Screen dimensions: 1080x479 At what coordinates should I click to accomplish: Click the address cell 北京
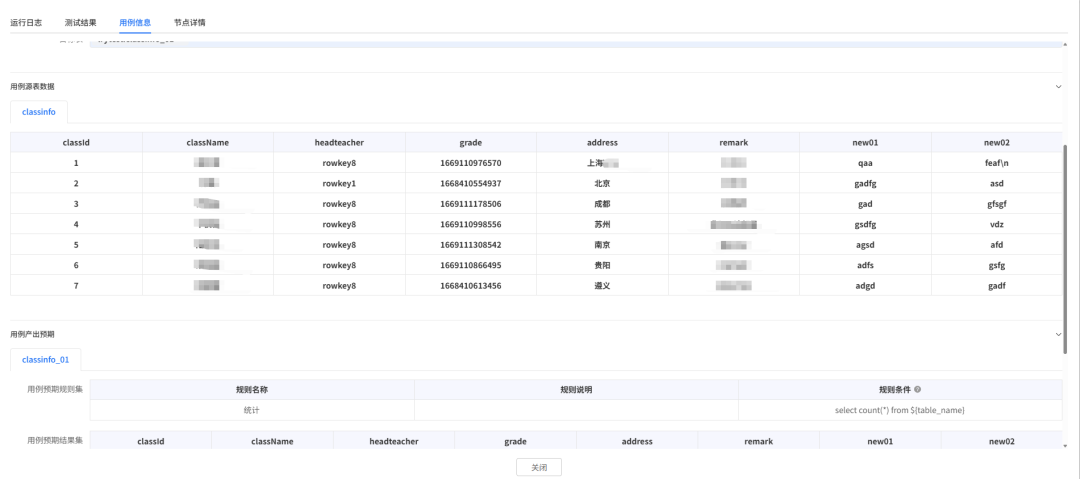pos(602,183)
